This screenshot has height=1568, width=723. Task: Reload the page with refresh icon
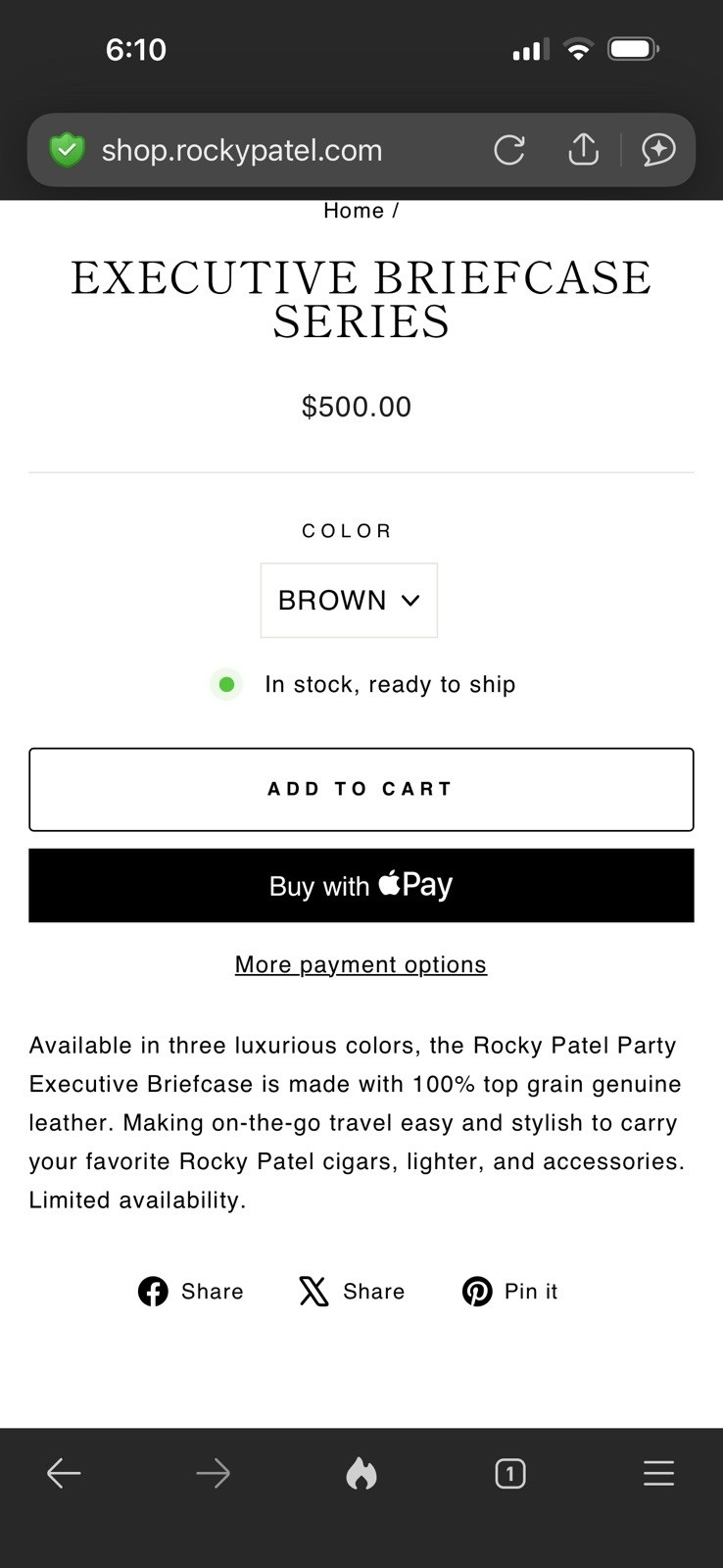[508, 150]
